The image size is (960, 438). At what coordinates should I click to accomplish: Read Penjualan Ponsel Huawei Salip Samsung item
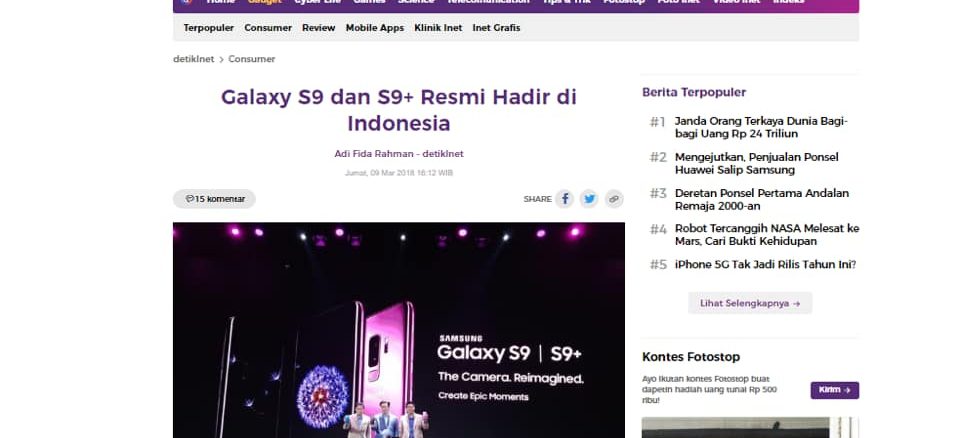(757, 164)
